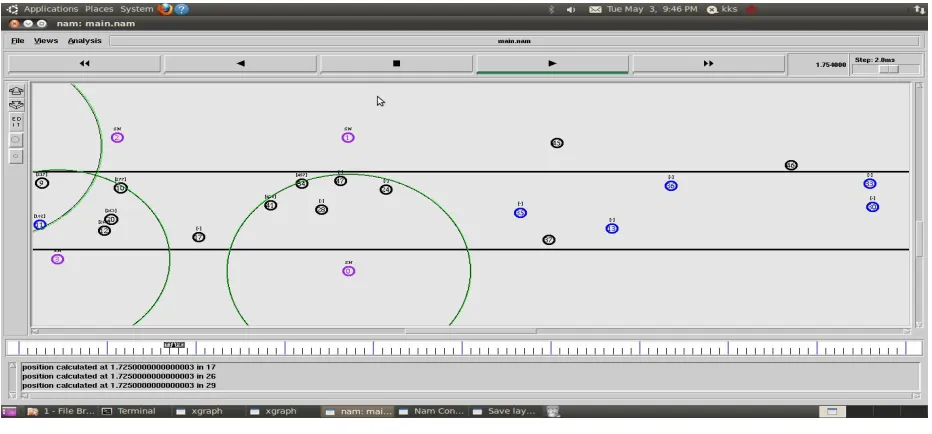Image resolution: width=932 pixels, height=434 pixels.
Task: Click the log line ending 'in 26'
Action: click(x=119, y=376)
